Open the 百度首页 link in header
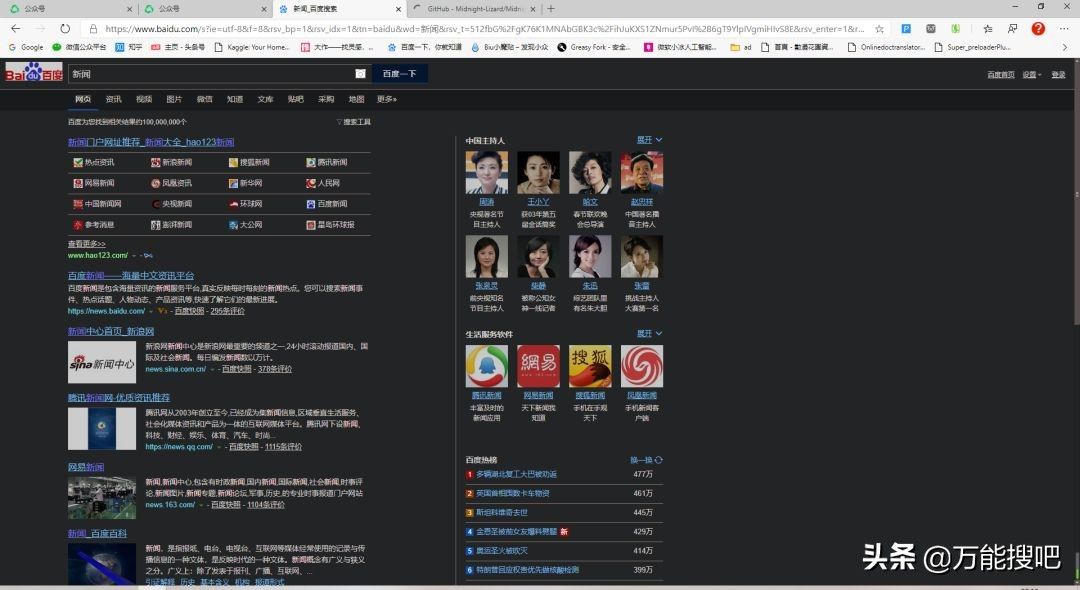The width and height of the screenshot is (1080, 590). click(x=1000, y=74)
